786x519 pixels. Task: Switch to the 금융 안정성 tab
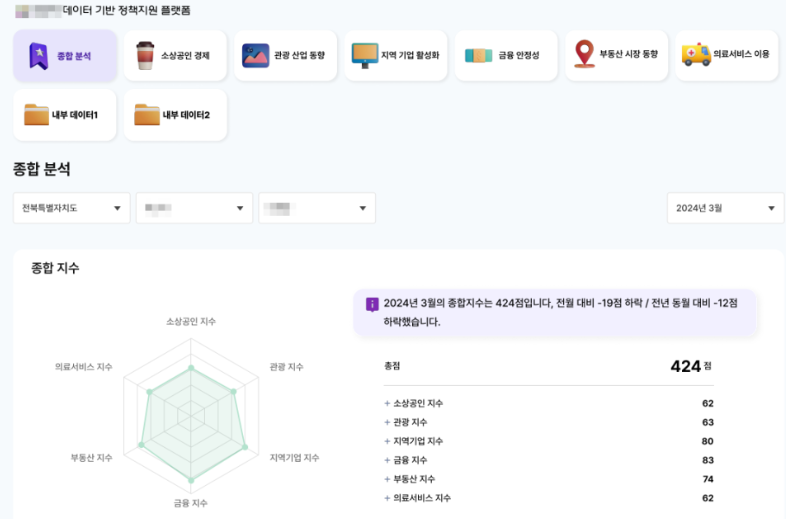pyautogui.click(x=506, y=55)
